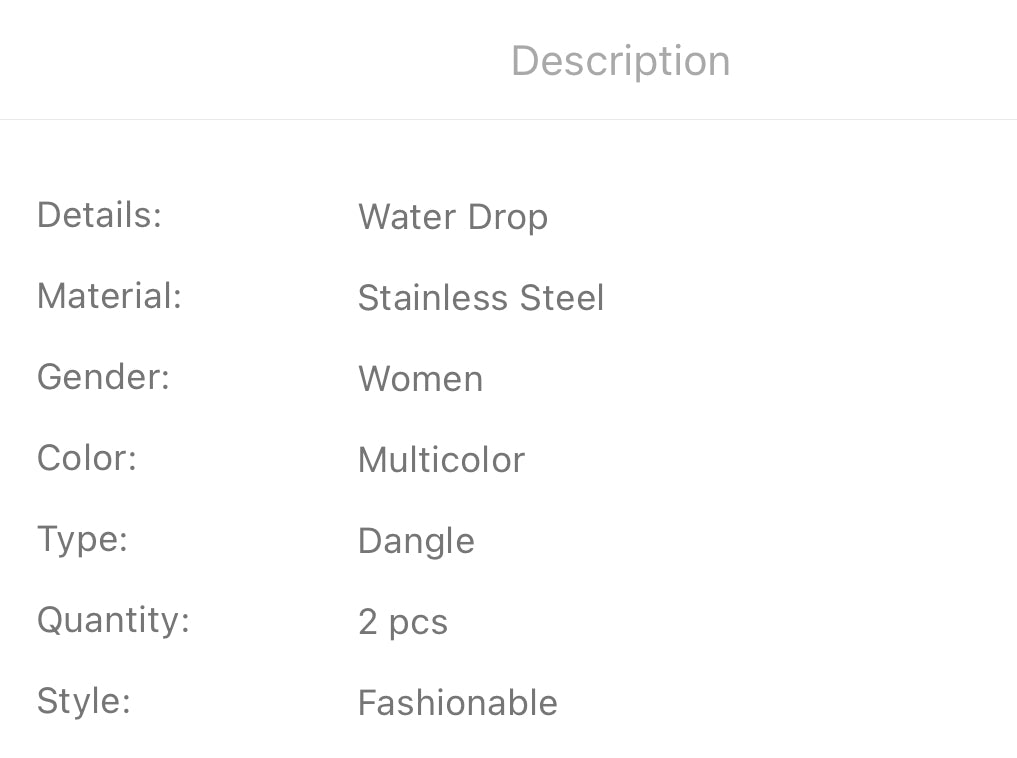Open the Description tab
The height and width of the screenshot is (758, 1017).
[620, 61]
